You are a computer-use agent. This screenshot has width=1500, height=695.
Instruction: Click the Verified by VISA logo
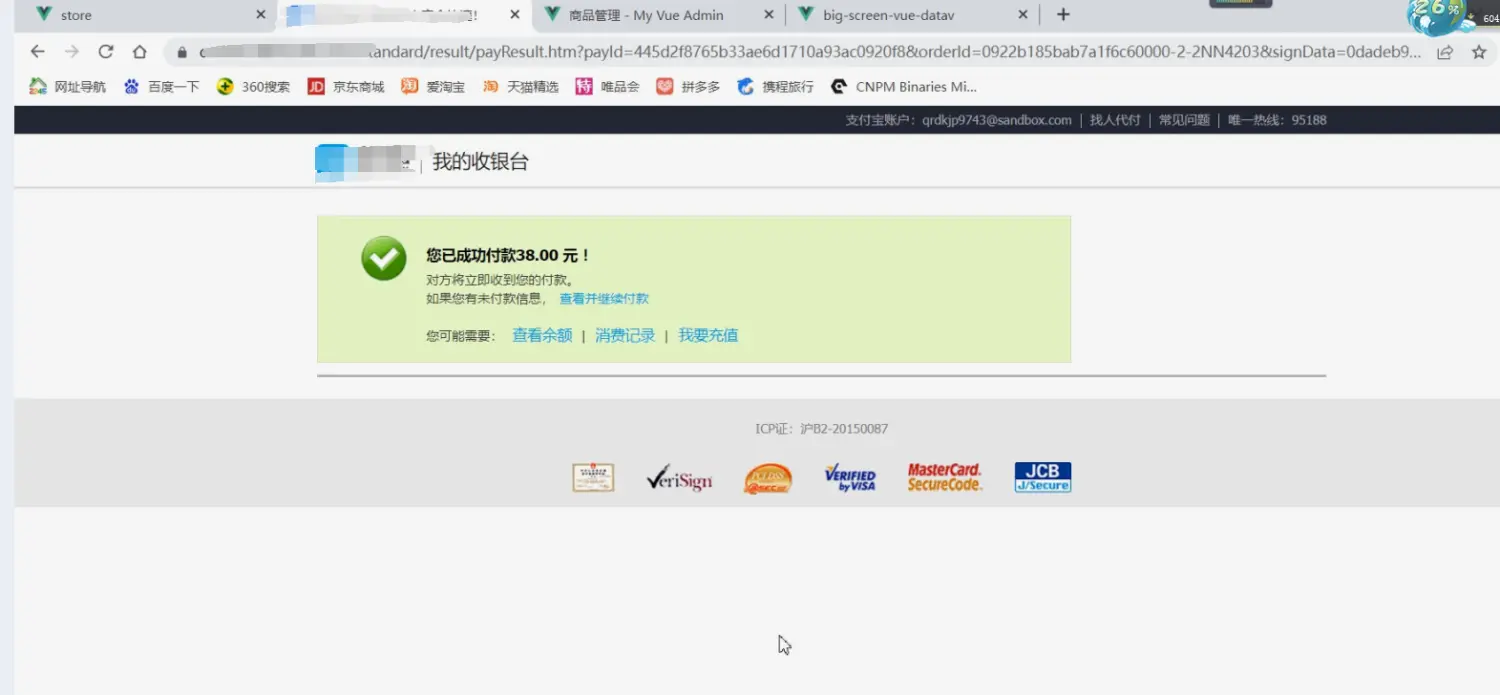(850, 478)
